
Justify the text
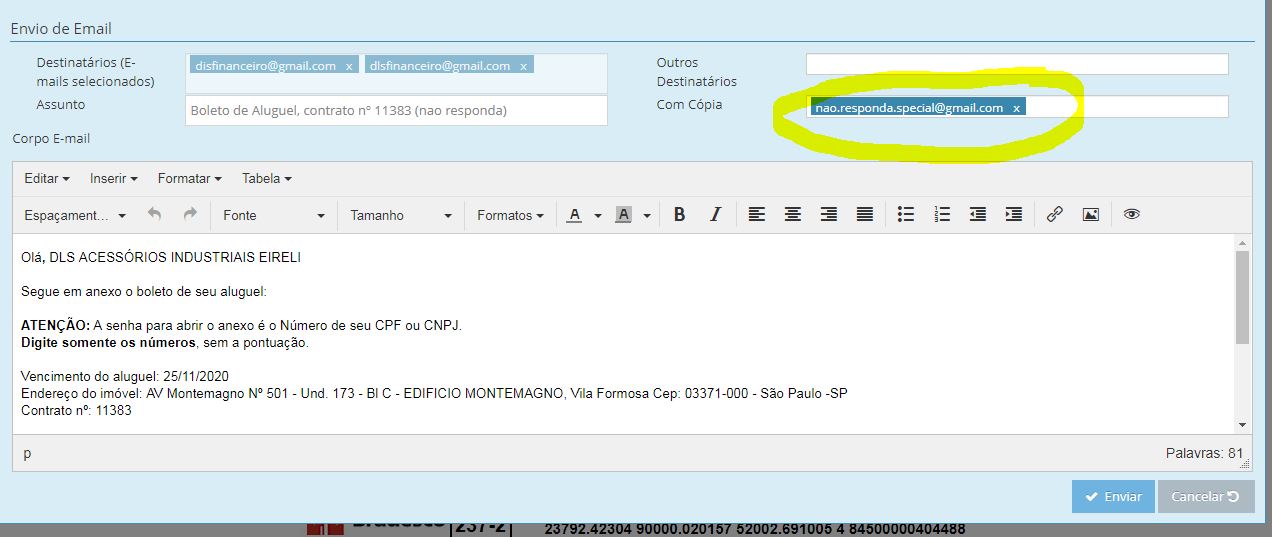point(865,214)
